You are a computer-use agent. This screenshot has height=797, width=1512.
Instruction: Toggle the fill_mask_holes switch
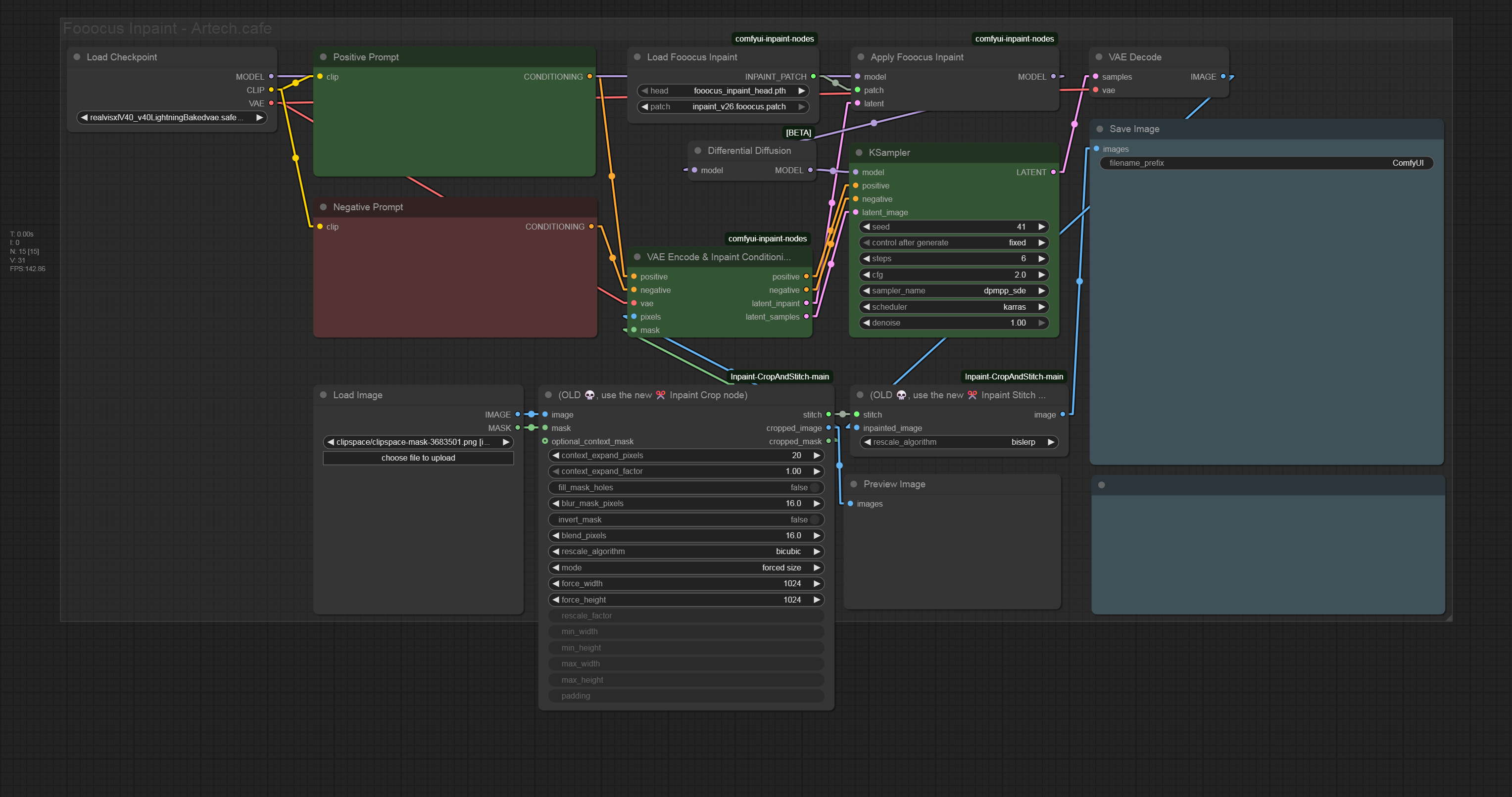pyautogui.click(x=814, y=488)
